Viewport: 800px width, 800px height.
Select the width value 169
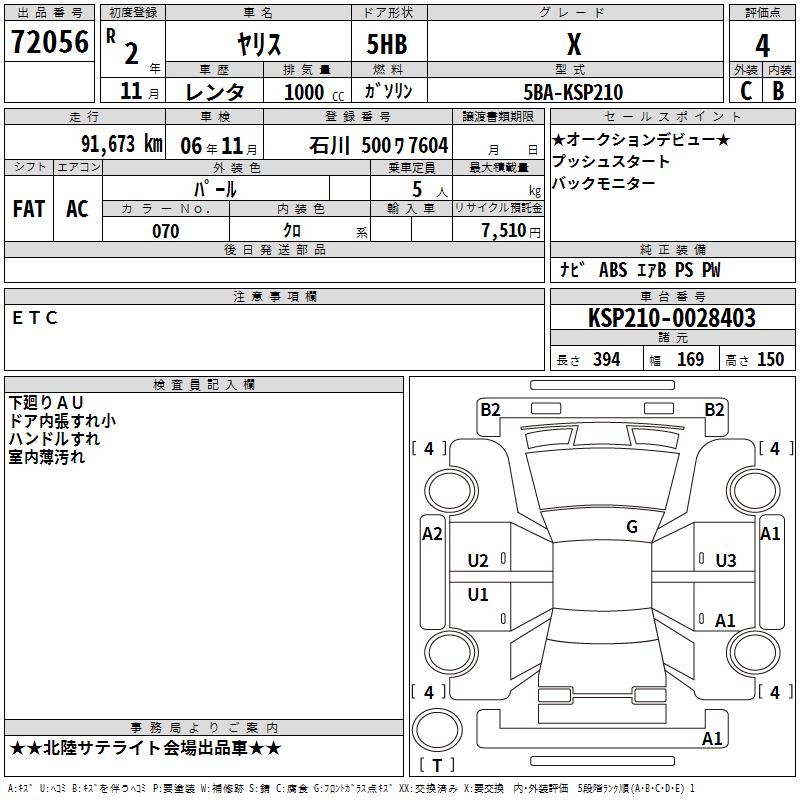coord(690,360)
